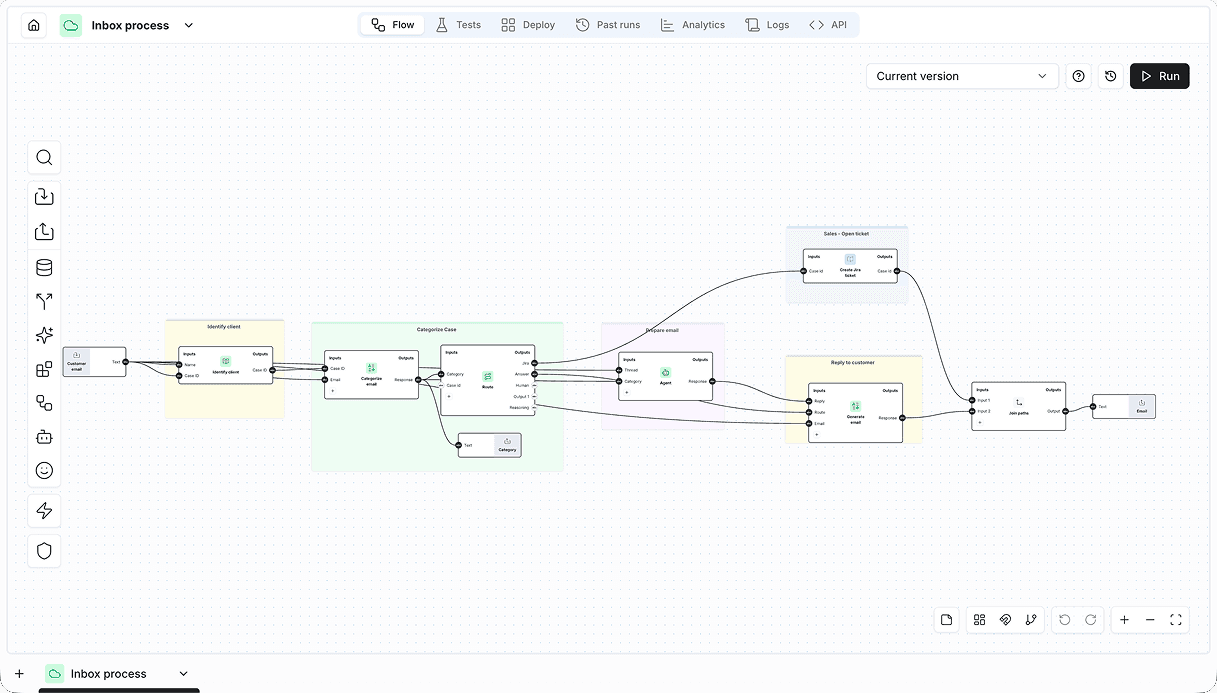1217x693 pixels.
Task: Click the Run button
Action: tap(1160, 76)
